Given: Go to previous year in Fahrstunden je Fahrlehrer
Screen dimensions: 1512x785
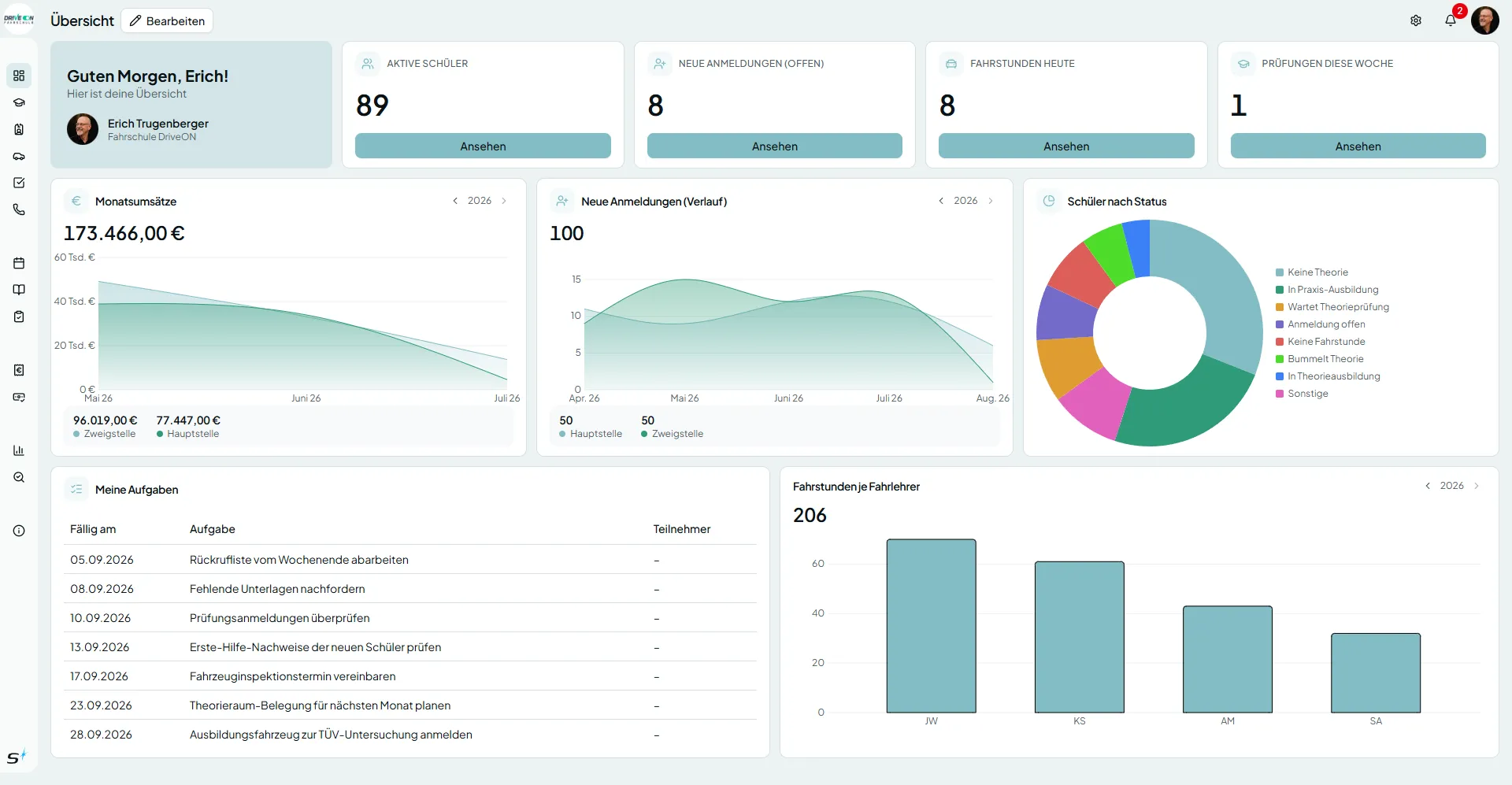Looking at the screenshot, I should pyautogui.click(x=1428, y=486).
